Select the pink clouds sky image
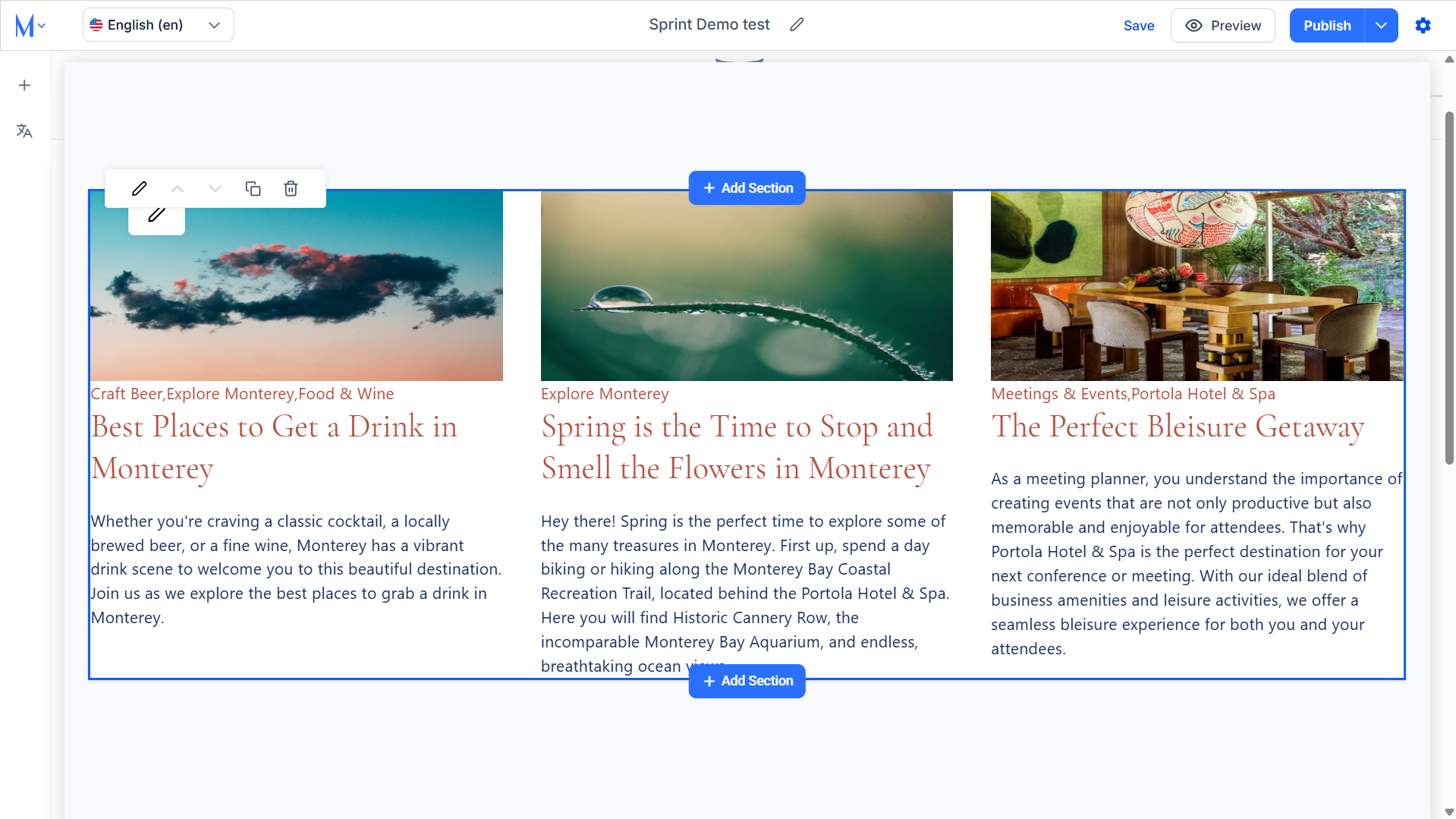The image size is (1456, 819). point(297,286)
